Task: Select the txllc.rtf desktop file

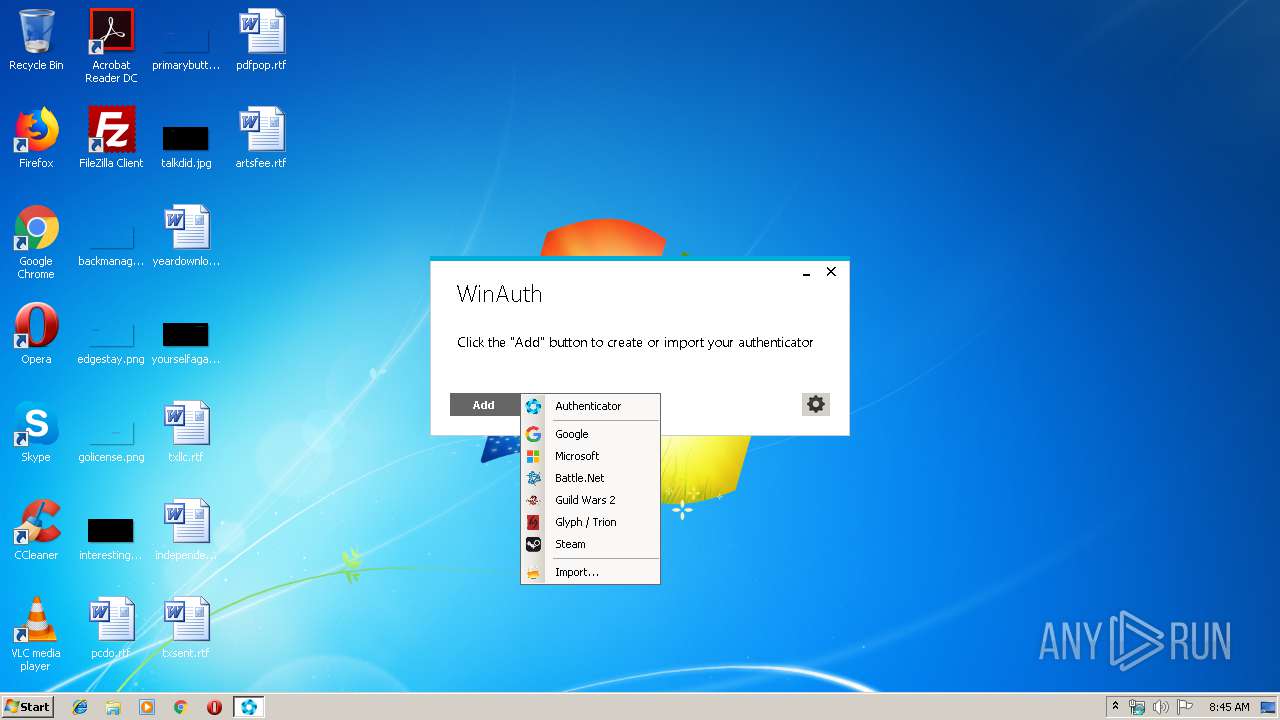Action: pos(186,432)
